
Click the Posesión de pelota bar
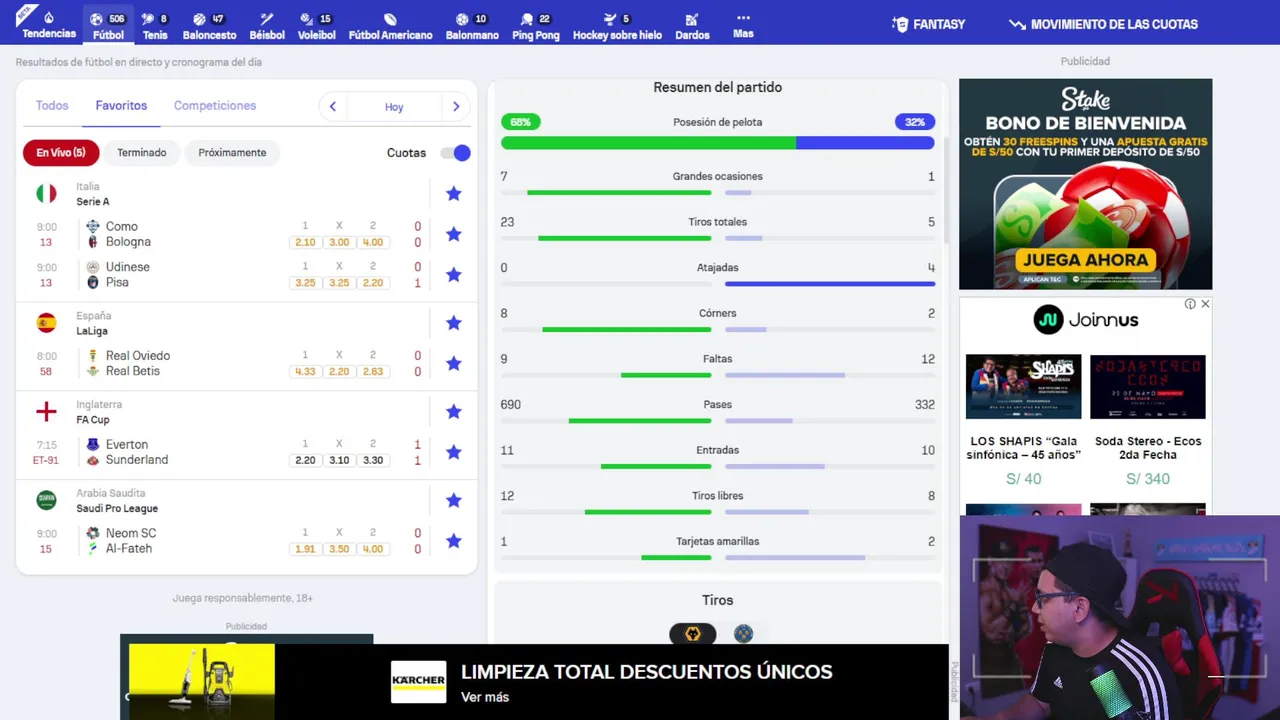717,143
